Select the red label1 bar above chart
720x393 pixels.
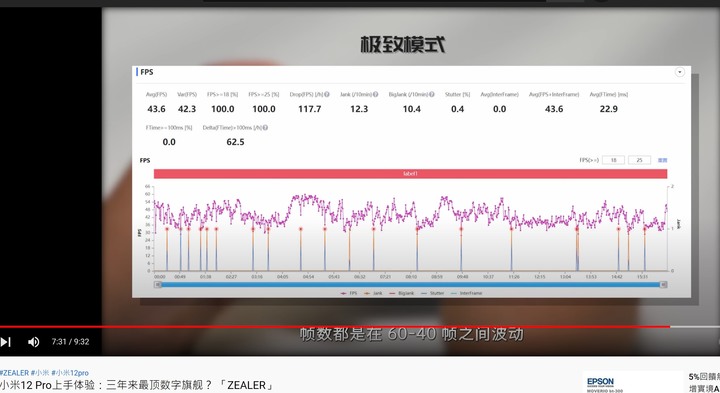(410, 174)
